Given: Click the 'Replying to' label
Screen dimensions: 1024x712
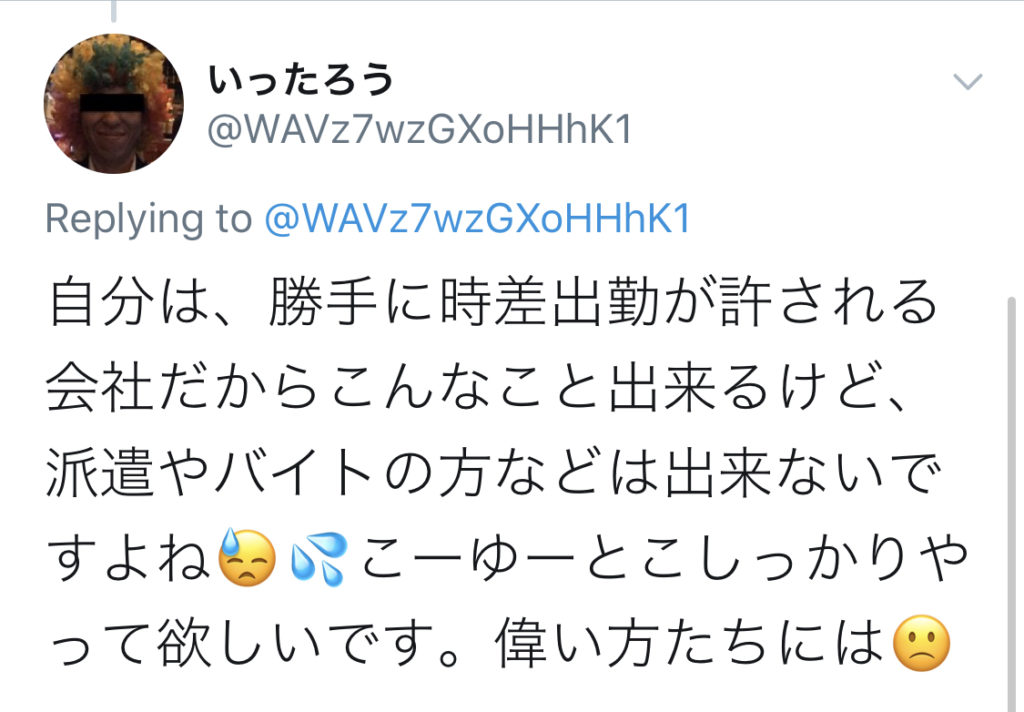Looking at the screenshot, I should click(149, 220).
